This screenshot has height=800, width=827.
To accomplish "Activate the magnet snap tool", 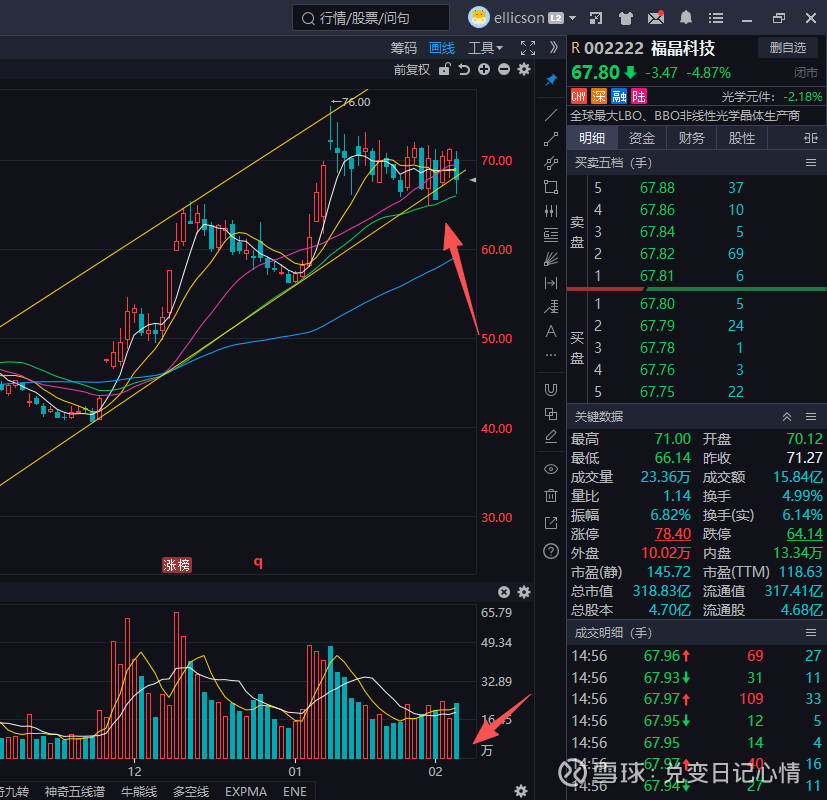I will pos(551,389).
